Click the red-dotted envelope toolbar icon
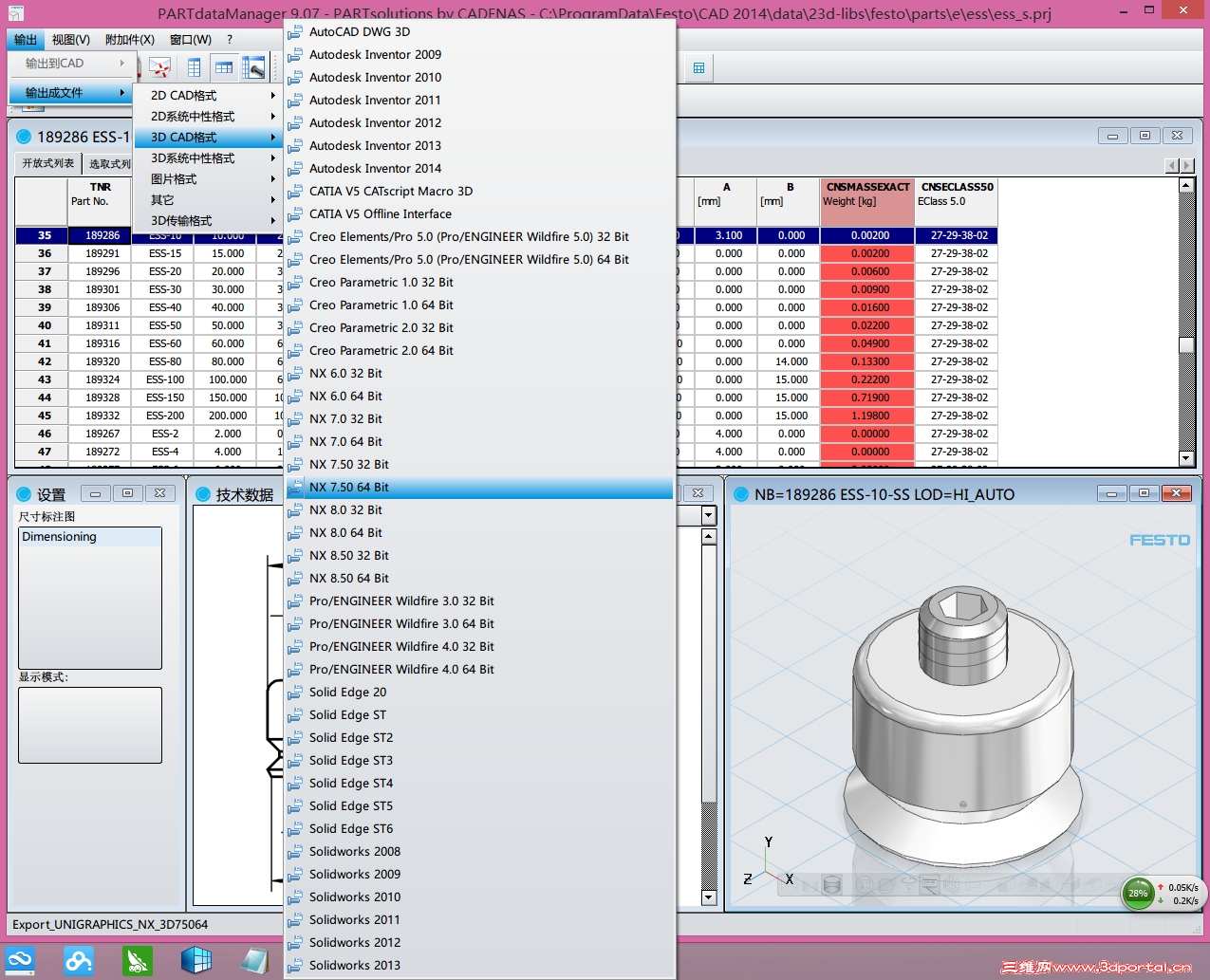1210x980 pixels. tap(159, 67)
